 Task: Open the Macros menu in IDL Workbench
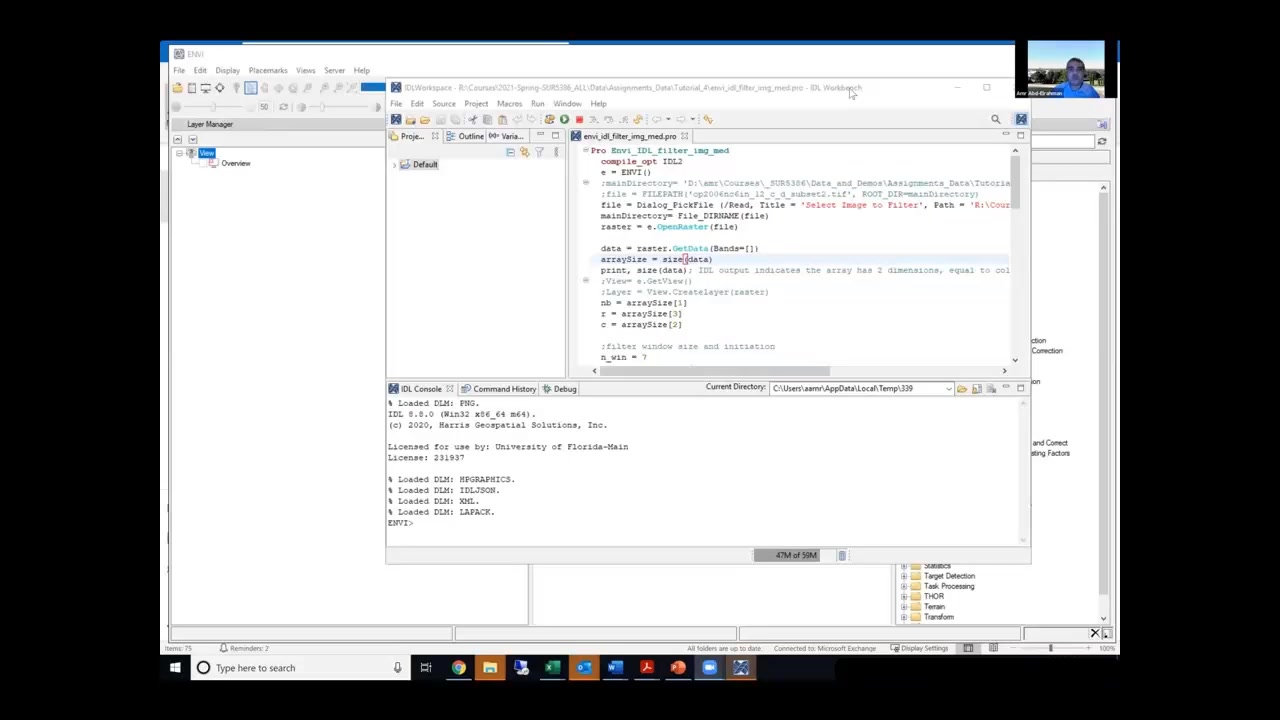[x=509, y=104]
